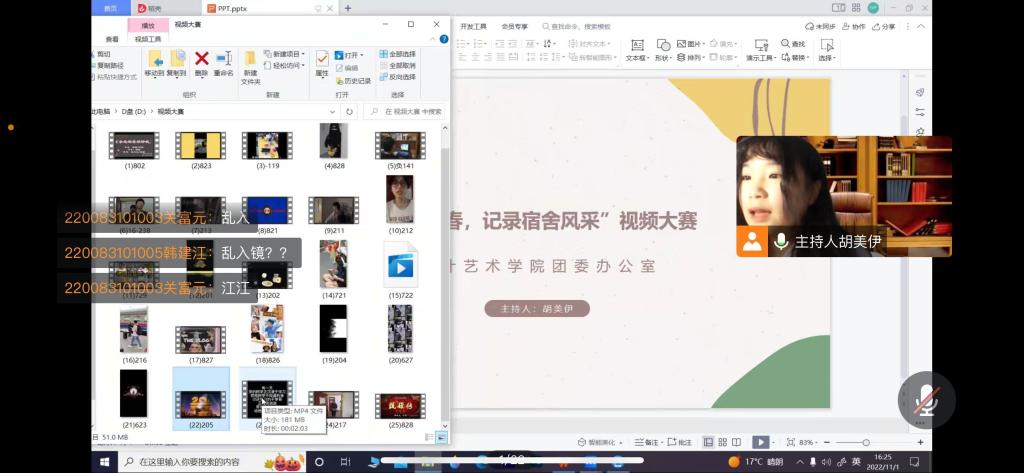Select the video file (5)负141
1024x473 pixels.
coord(400,150)
